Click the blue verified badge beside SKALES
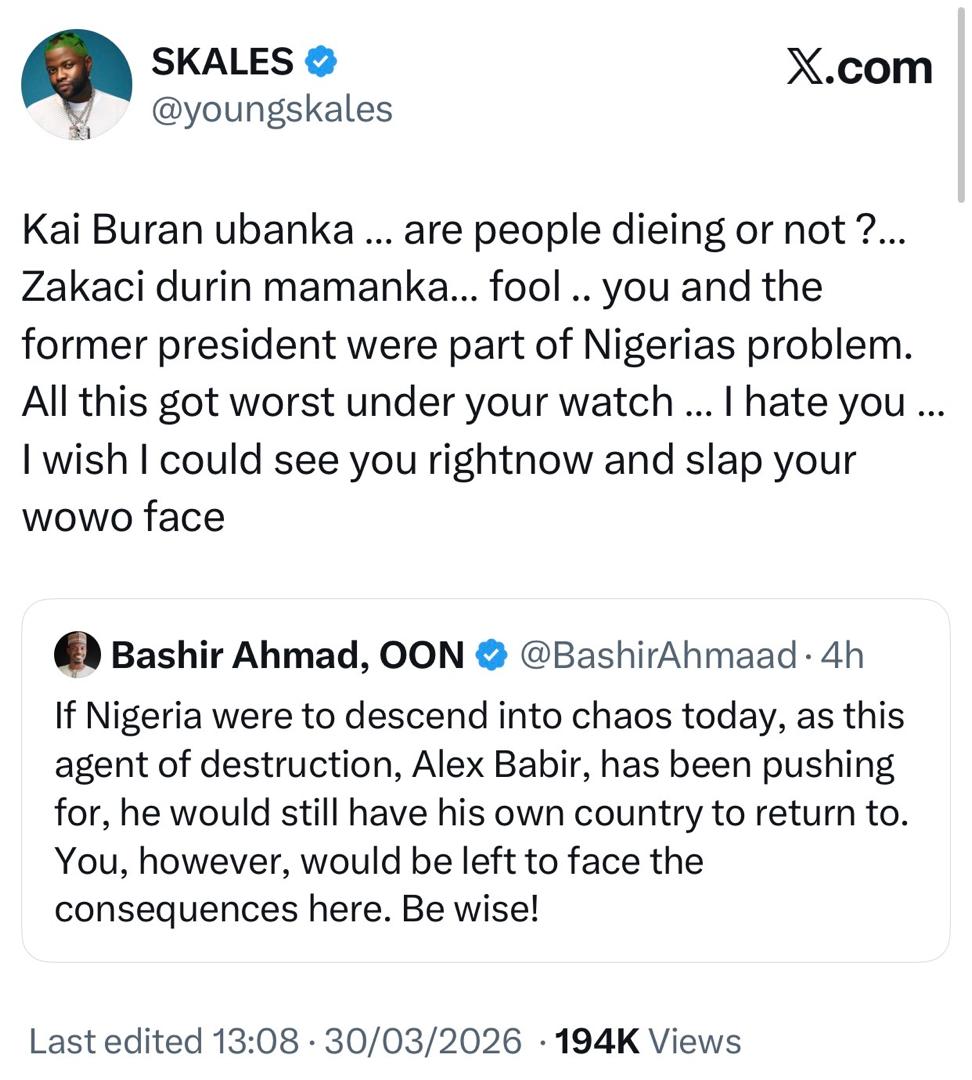This screenshot has width=972, height=1080. (320, 62)
